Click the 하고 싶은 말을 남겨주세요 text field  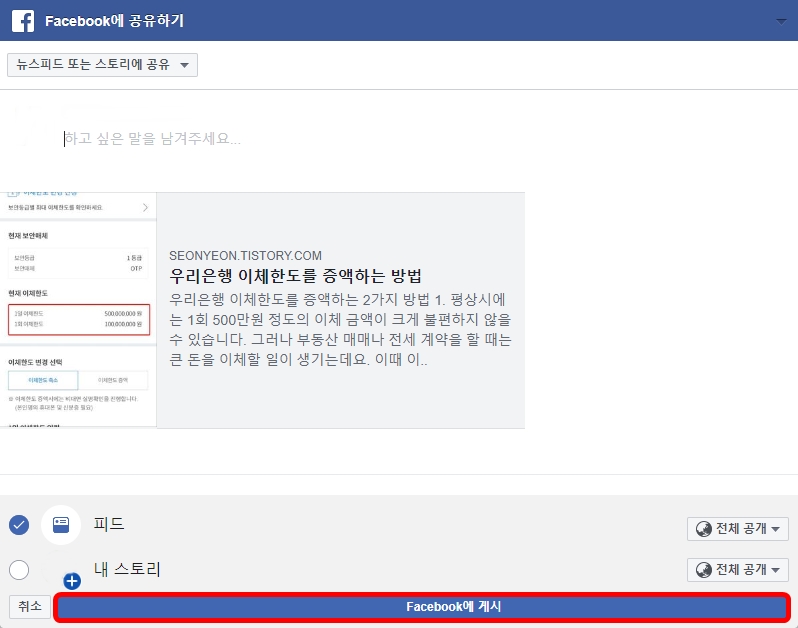coord(153,138)
